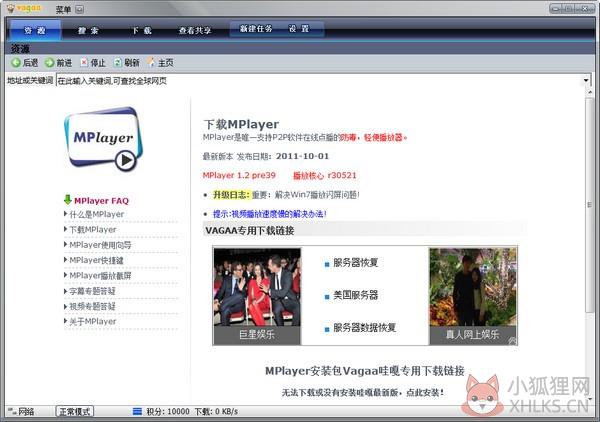
Task: Click the 点此安装 install link text
Action: coord(425,392)
